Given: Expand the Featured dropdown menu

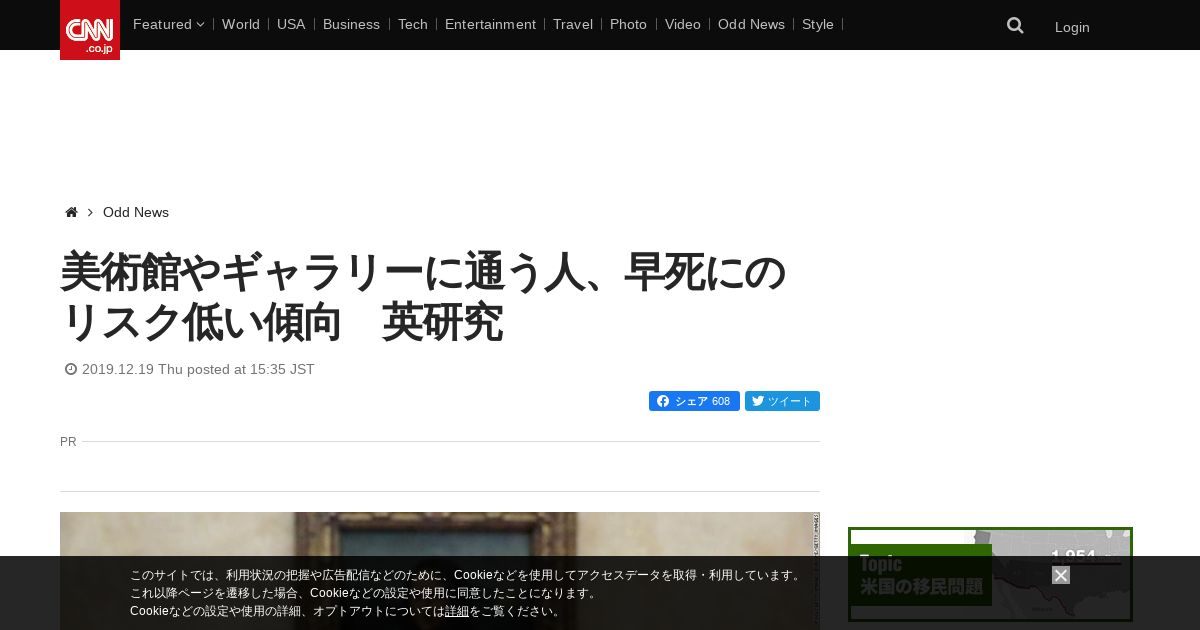Looking at the screenshot, I should [x=168, y=24].
